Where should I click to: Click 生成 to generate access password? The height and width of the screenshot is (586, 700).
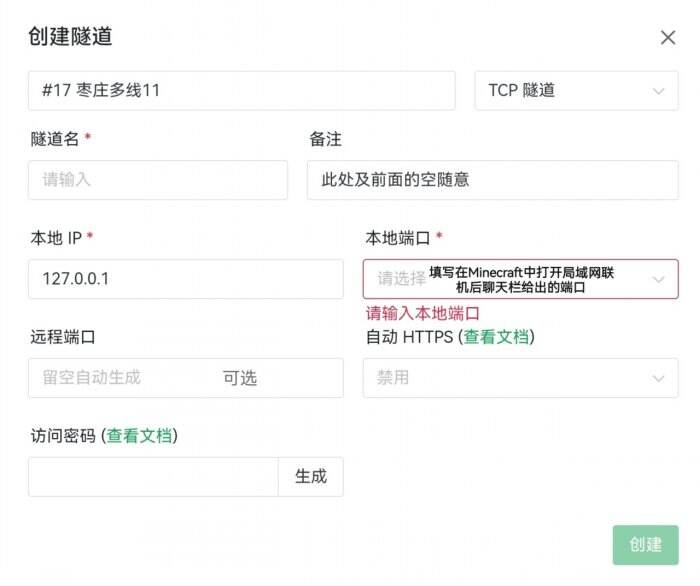tap(311, 477)
